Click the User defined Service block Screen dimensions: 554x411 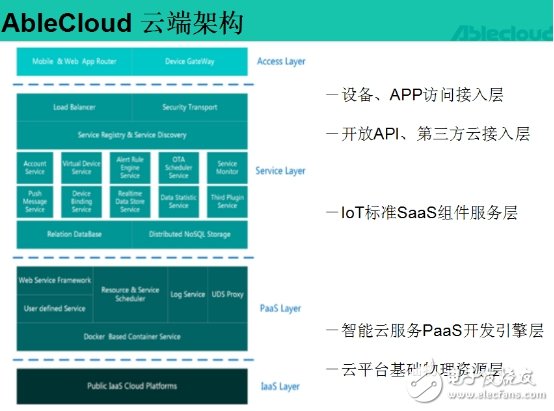[55, 309]
